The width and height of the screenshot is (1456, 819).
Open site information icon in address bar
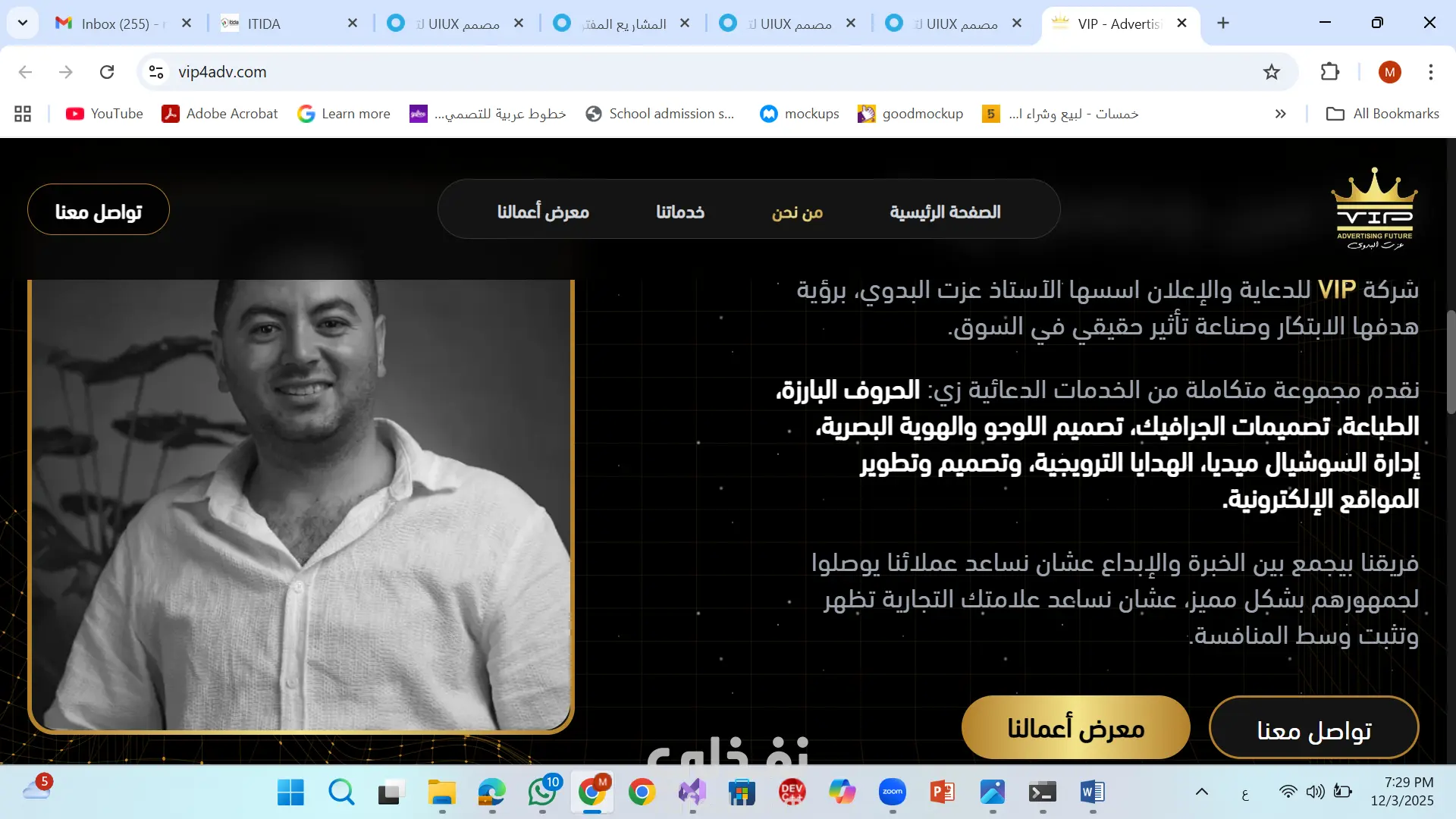[156, 72]
